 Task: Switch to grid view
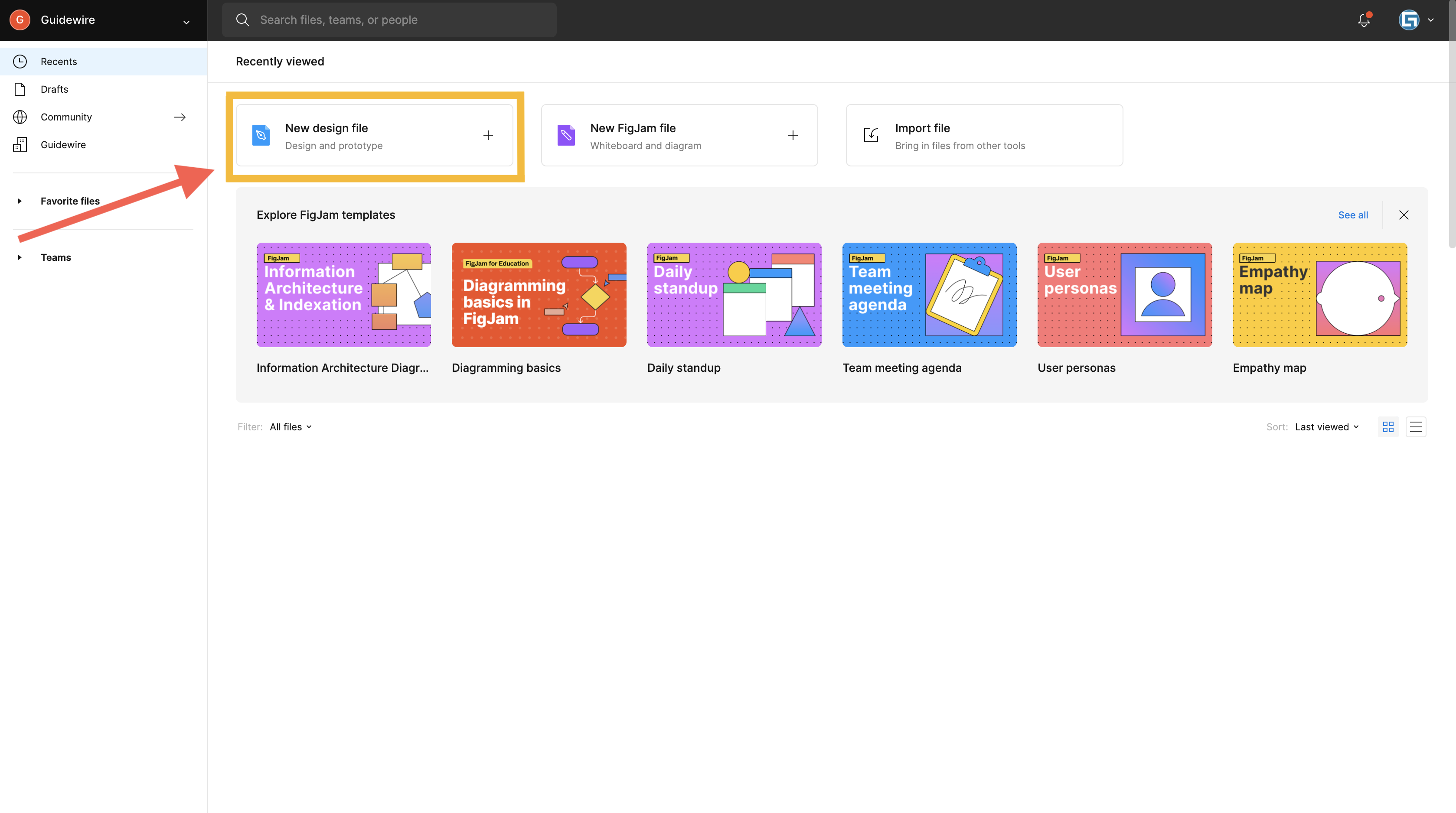[1388, 427]
